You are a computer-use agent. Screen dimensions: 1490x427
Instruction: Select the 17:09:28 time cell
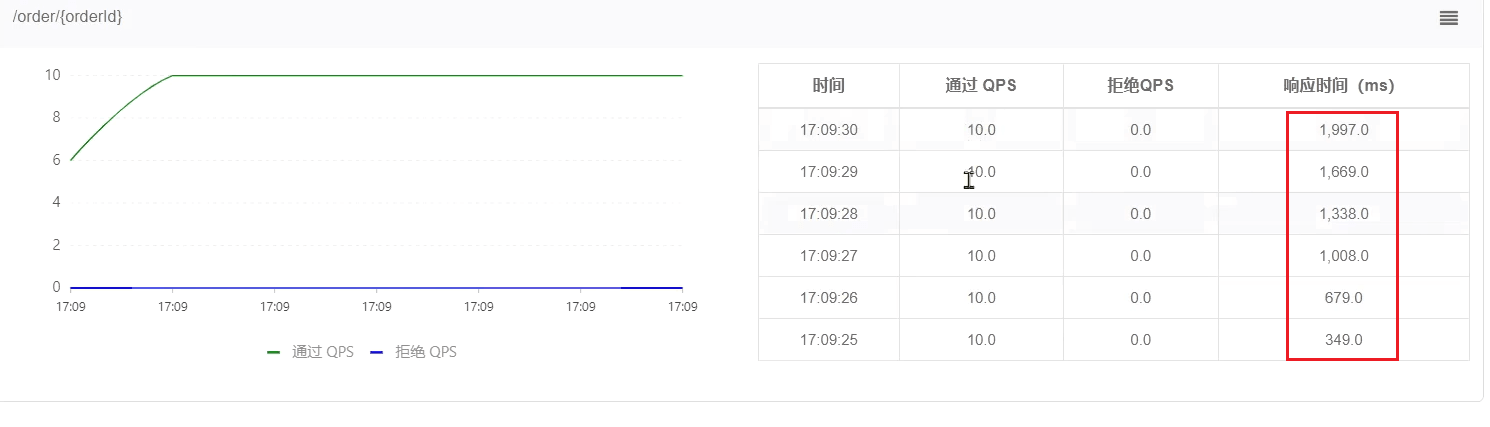pos(828,214)
